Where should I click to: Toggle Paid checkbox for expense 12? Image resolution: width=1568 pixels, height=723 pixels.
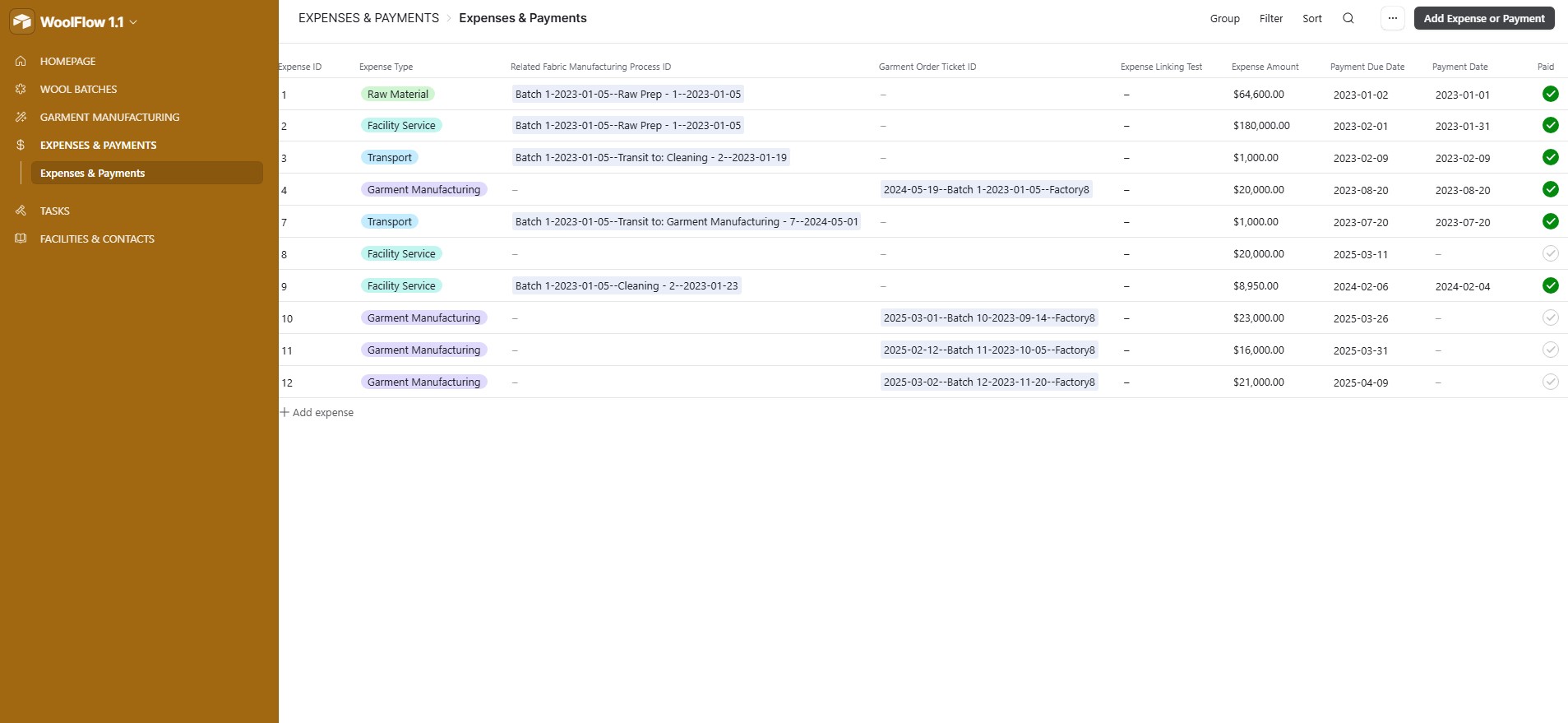pos(1550,382)
